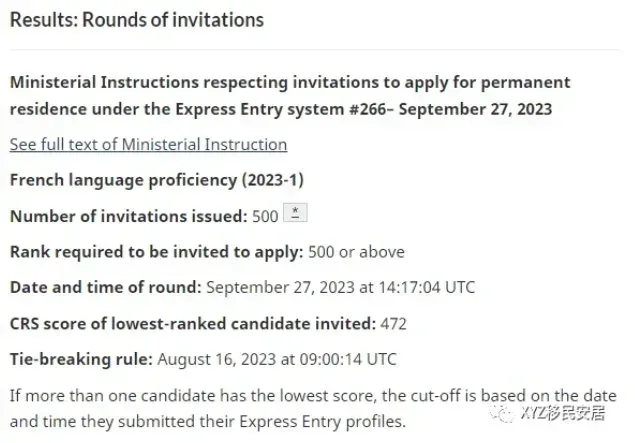Click the Rank required to be invited label
Screen dimensions: 635x443
(156, 252)
